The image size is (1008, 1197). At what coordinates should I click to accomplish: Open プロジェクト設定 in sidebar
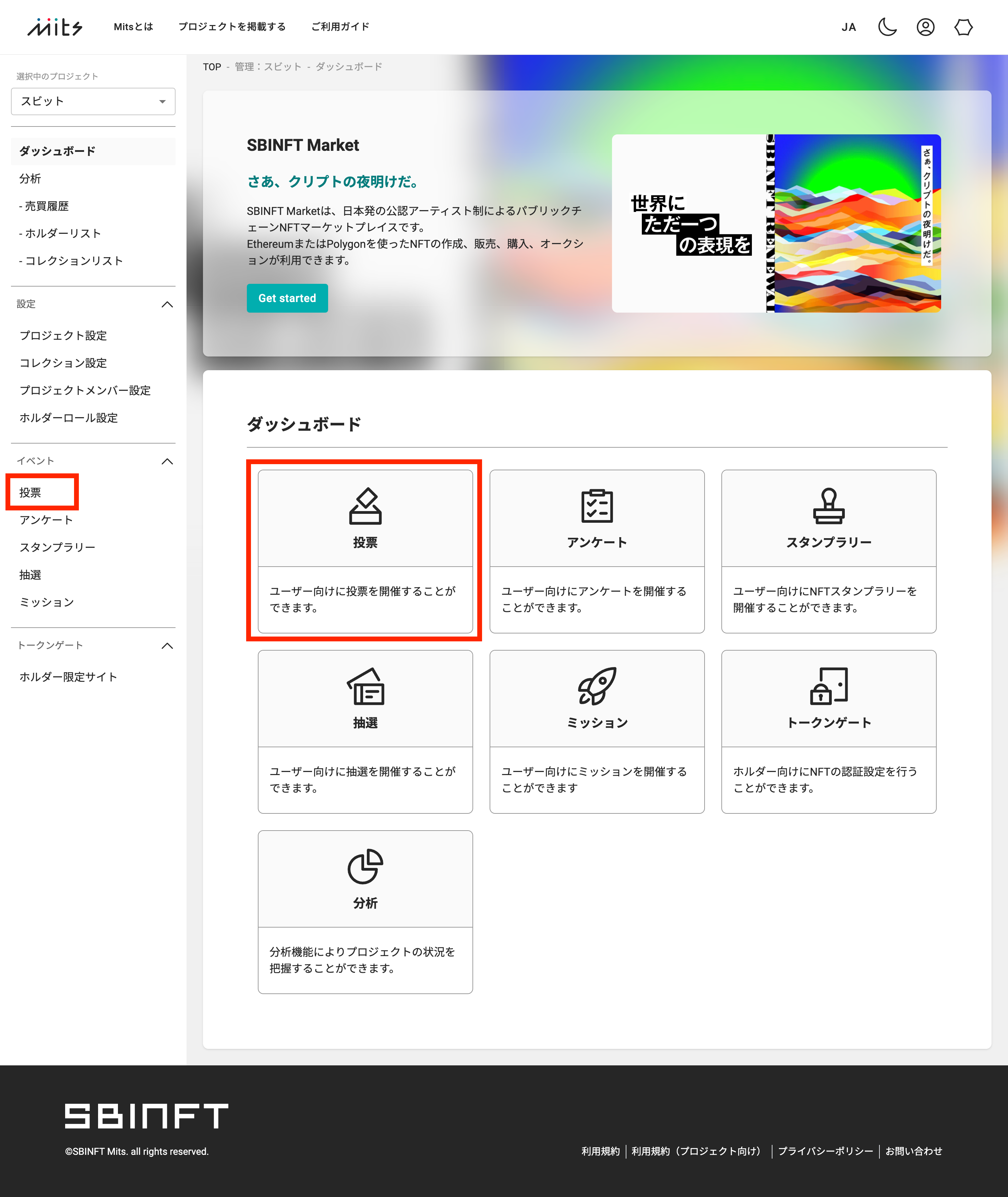[x=63, y=335]
